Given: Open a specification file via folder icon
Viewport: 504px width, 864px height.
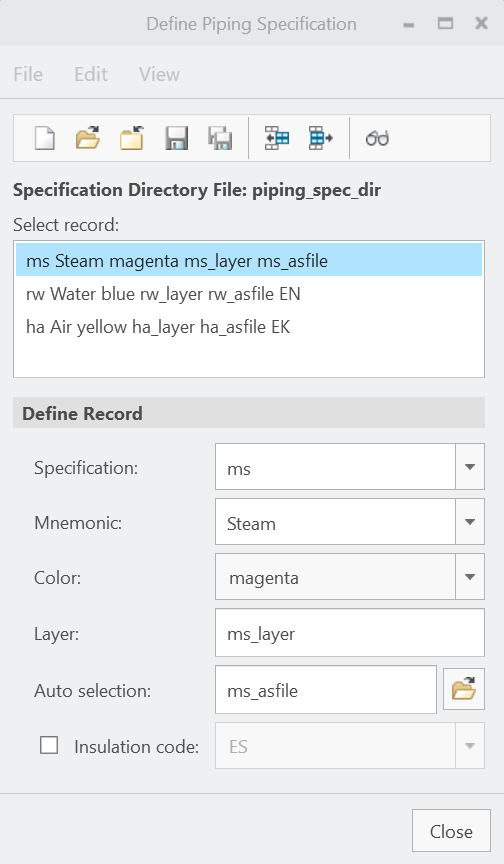Looking at the screenshot, I should (88, 138).
